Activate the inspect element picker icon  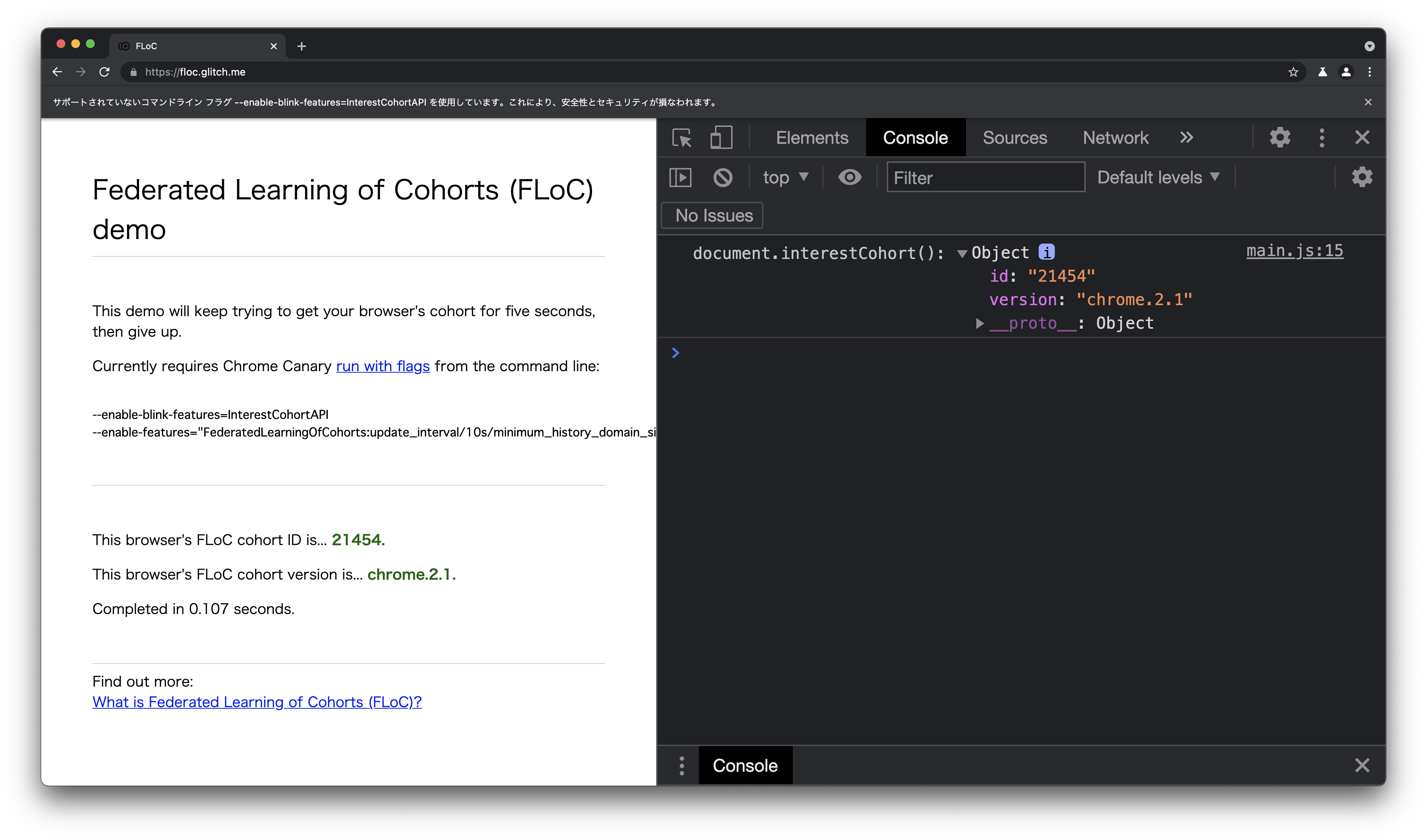click(682, 138)
